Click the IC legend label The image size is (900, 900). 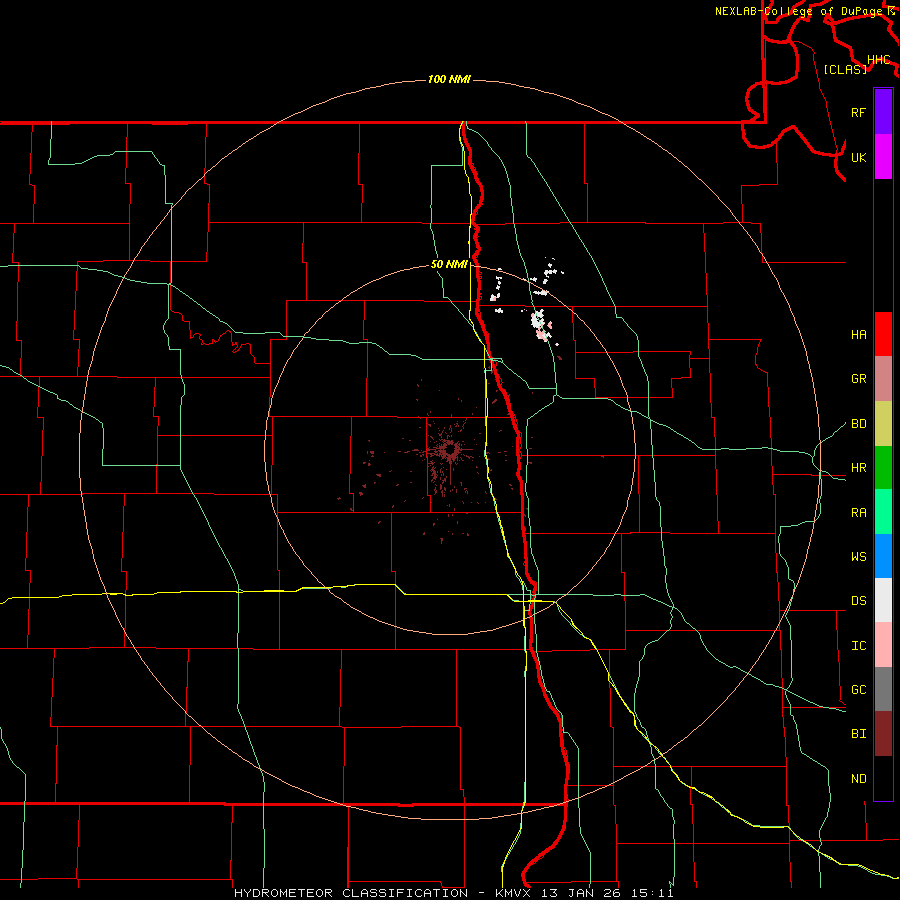(x=858, y=646)
